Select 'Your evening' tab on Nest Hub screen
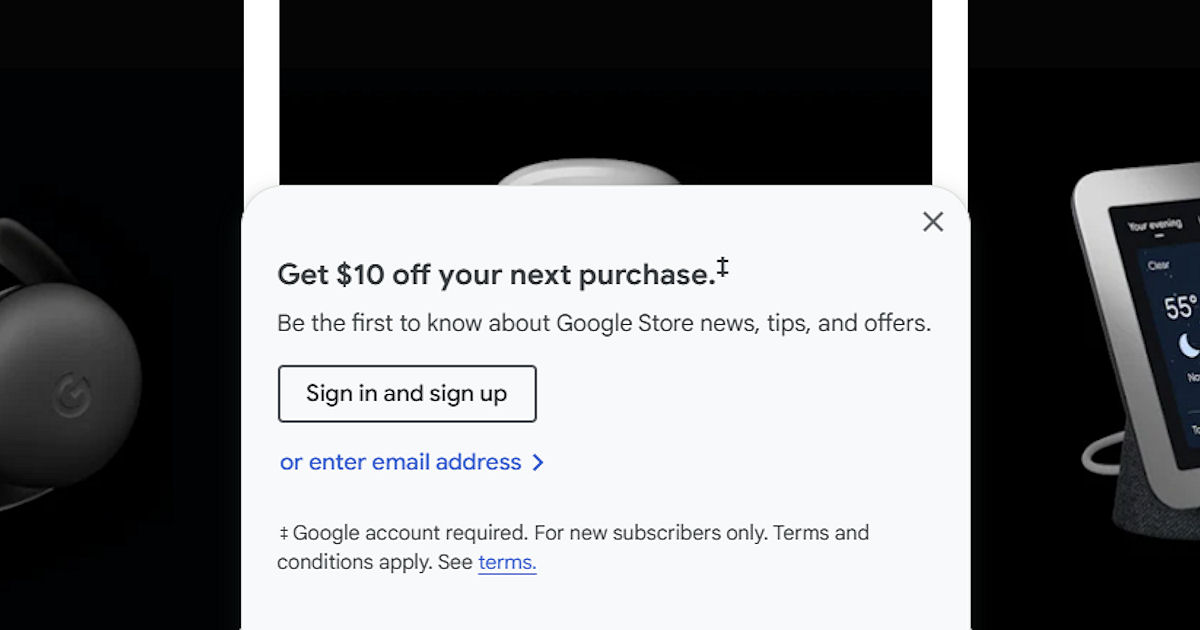1200x630 pixels. pyautogui.click(x=1154, y=225)
